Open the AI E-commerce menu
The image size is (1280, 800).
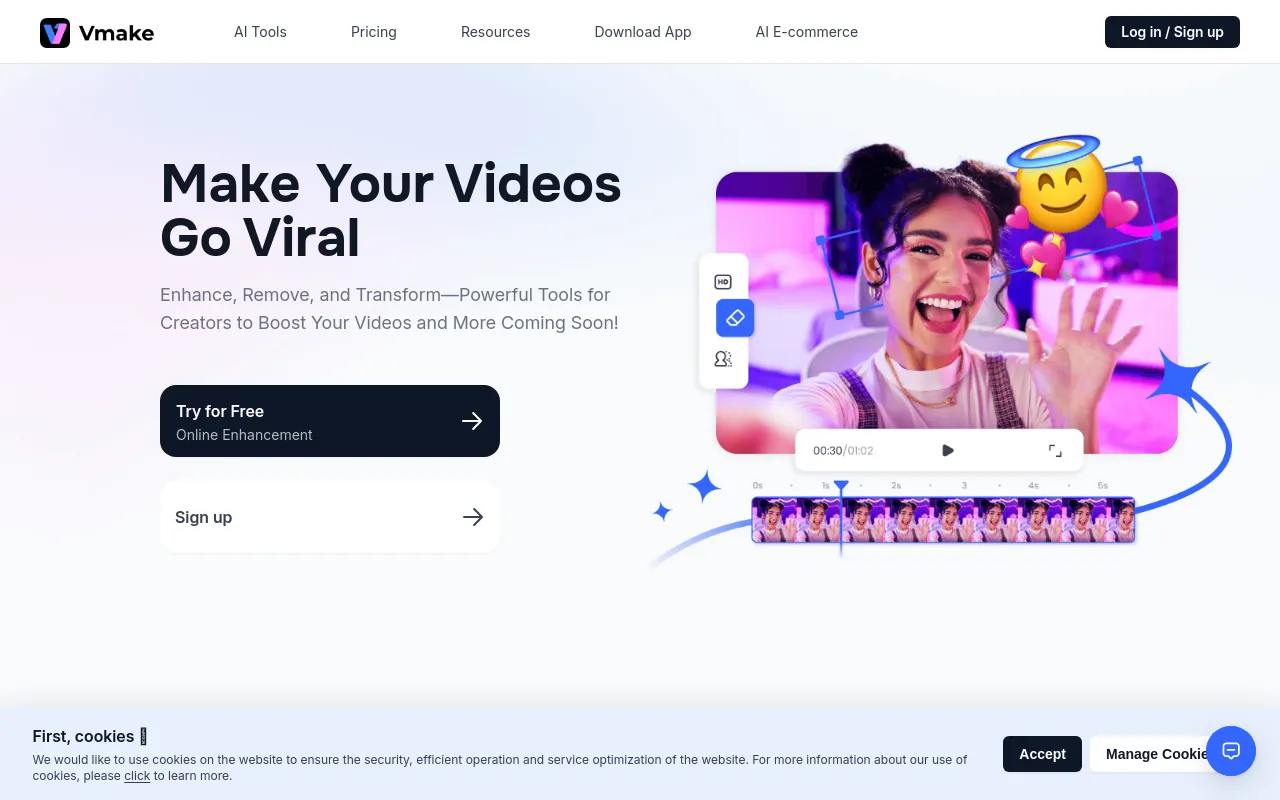tap(806, 32)
